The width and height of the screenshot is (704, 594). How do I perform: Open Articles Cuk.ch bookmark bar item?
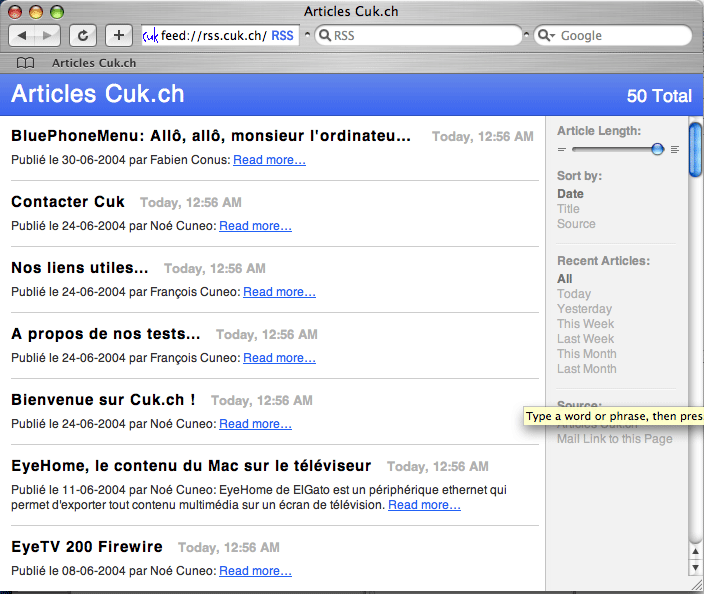pyautogui.click(x=94, y=63)
